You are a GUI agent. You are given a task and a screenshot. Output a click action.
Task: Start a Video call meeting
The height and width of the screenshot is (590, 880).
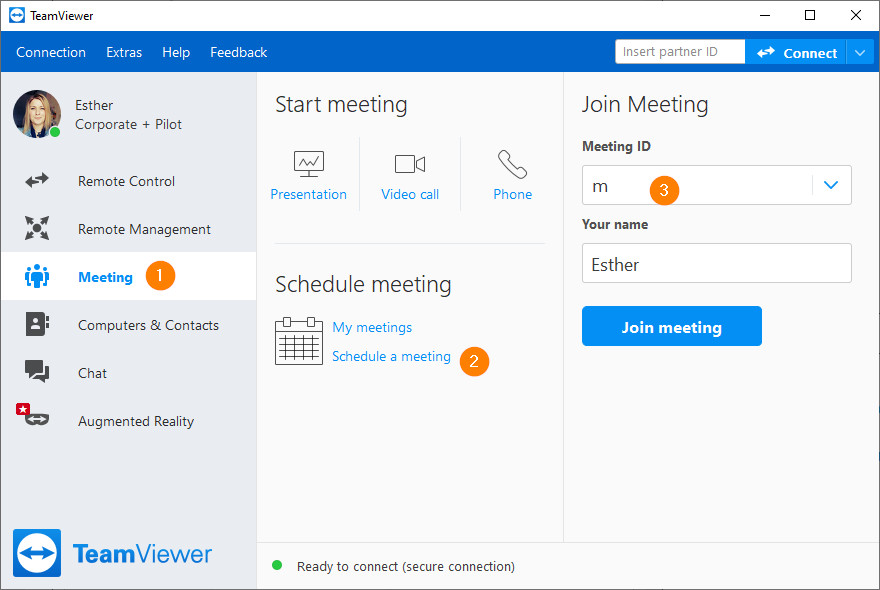[x=410, y=175]
